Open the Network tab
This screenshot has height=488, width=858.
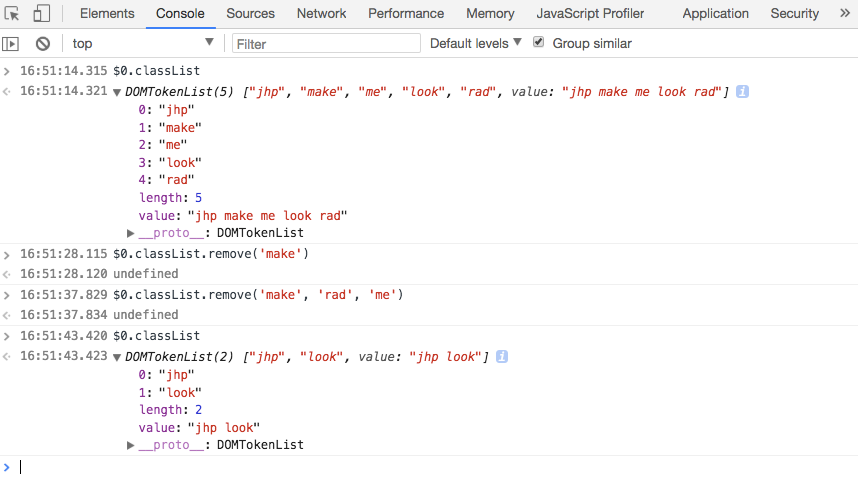coord(321,14)
